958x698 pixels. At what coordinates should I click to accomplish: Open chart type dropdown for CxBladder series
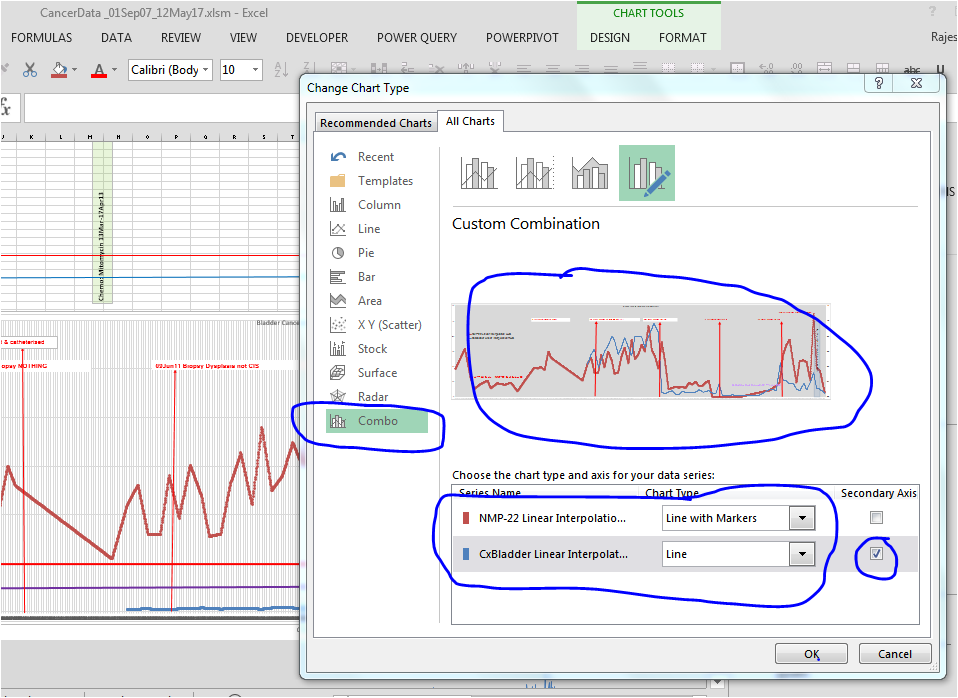point(802,554)
